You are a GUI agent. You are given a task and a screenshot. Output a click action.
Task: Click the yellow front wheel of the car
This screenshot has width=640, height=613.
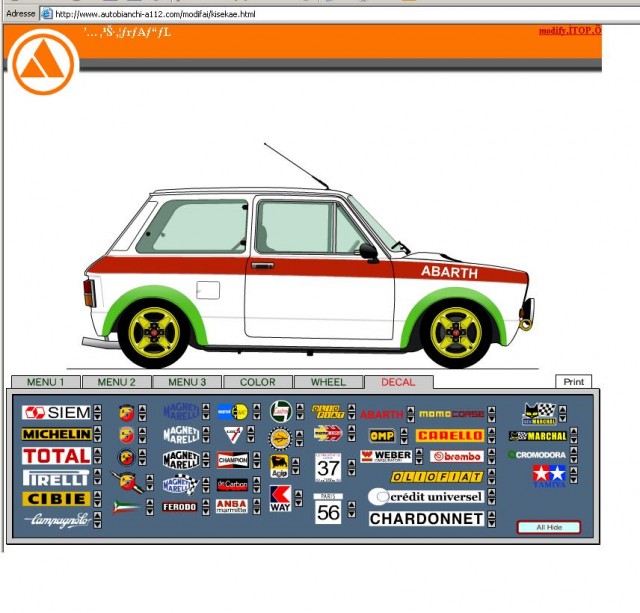tap(456, 333)
